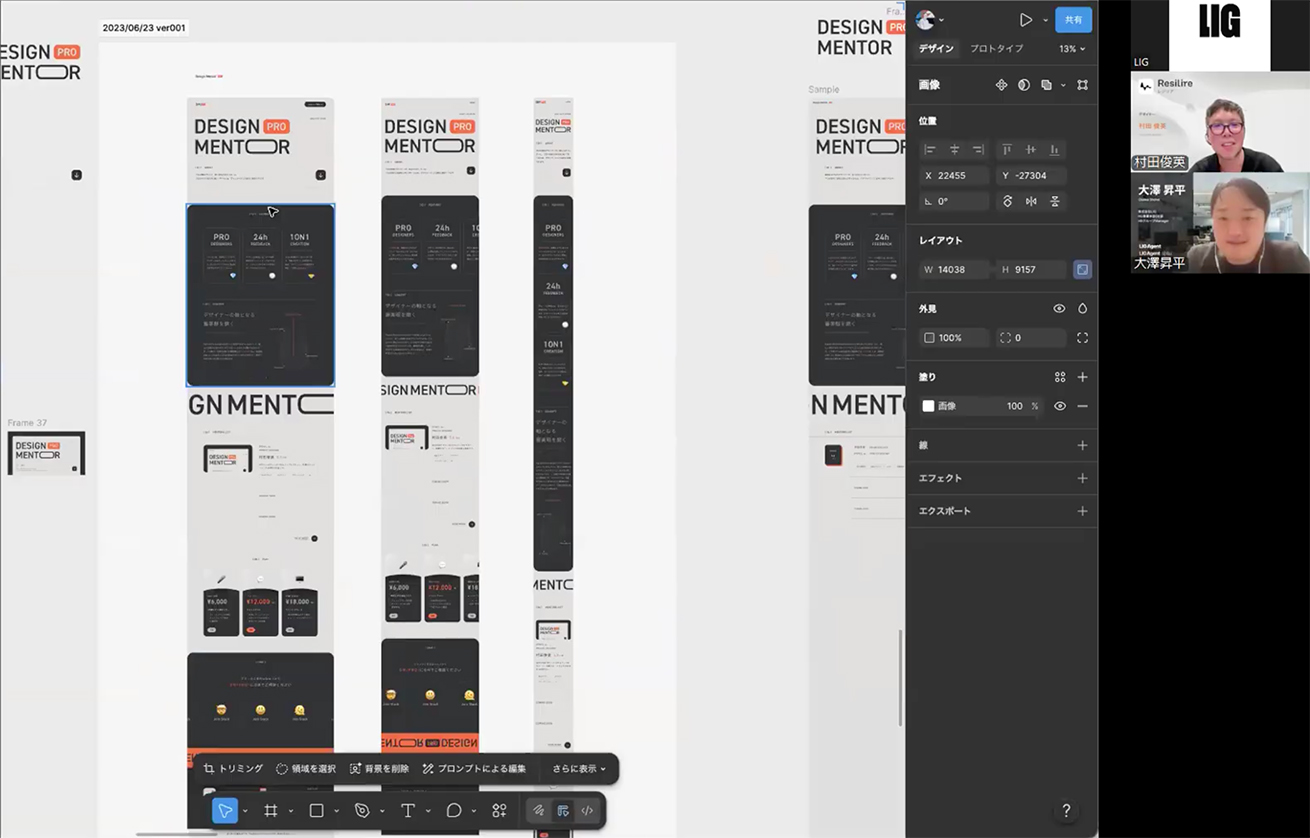Image resolution: width=1310 pixels, height=838 pixels.
Task: Click the flip horizontal icon
Action: coord(1031,201)
